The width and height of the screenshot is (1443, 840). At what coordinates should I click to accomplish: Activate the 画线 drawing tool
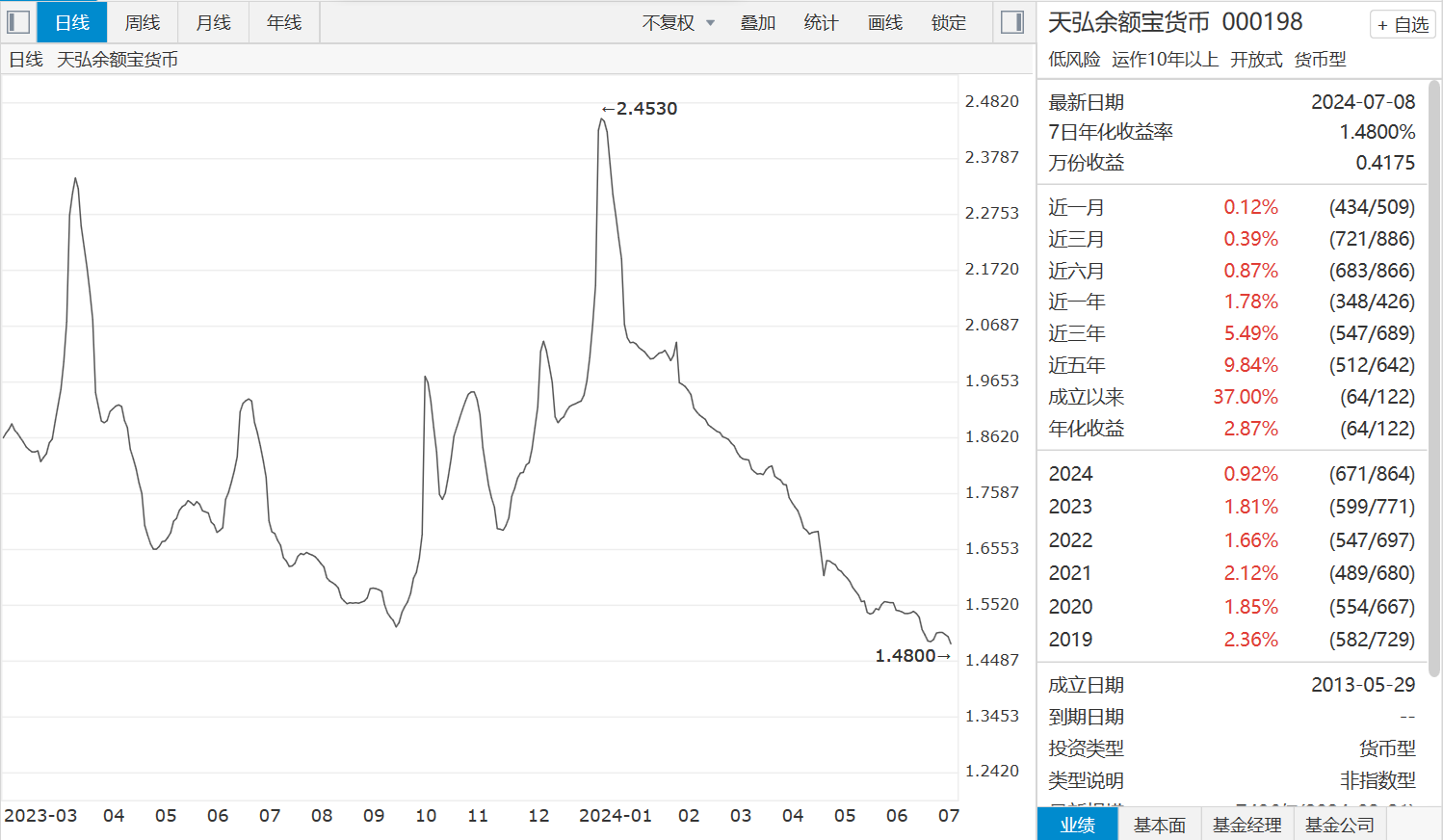pos(885,23)
